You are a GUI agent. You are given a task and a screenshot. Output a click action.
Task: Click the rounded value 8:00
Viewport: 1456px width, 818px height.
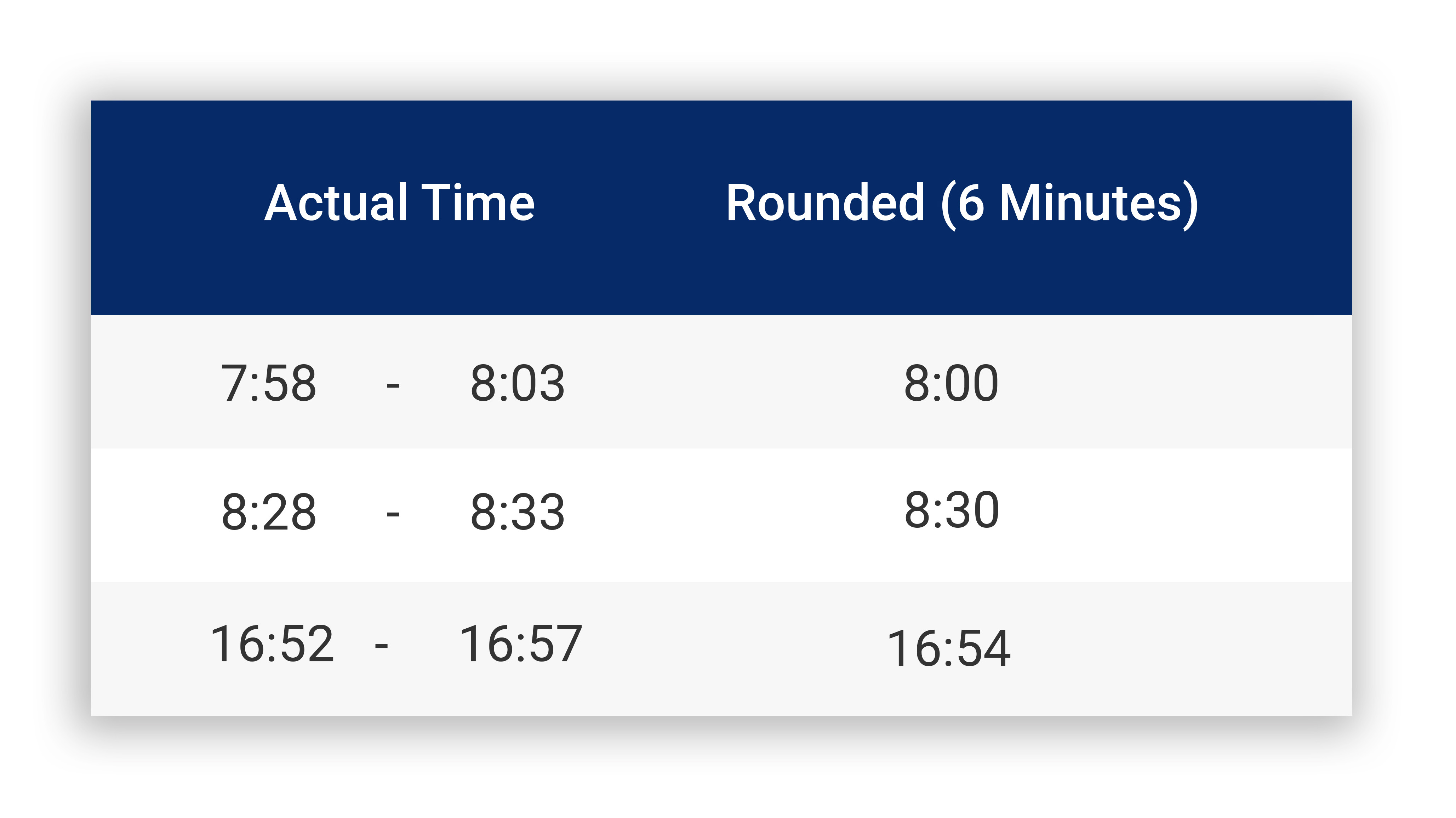pos(951,383)
